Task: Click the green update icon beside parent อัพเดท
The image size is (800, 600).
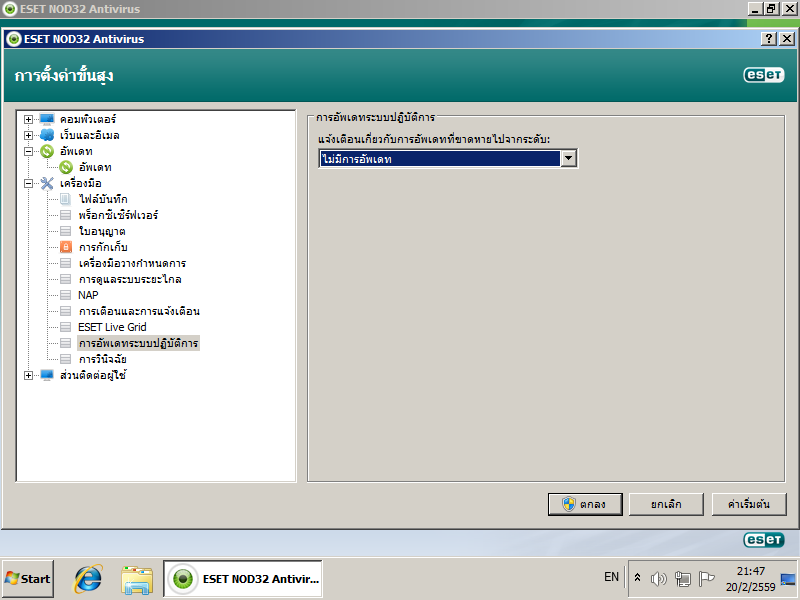Action: click(47, 151)
